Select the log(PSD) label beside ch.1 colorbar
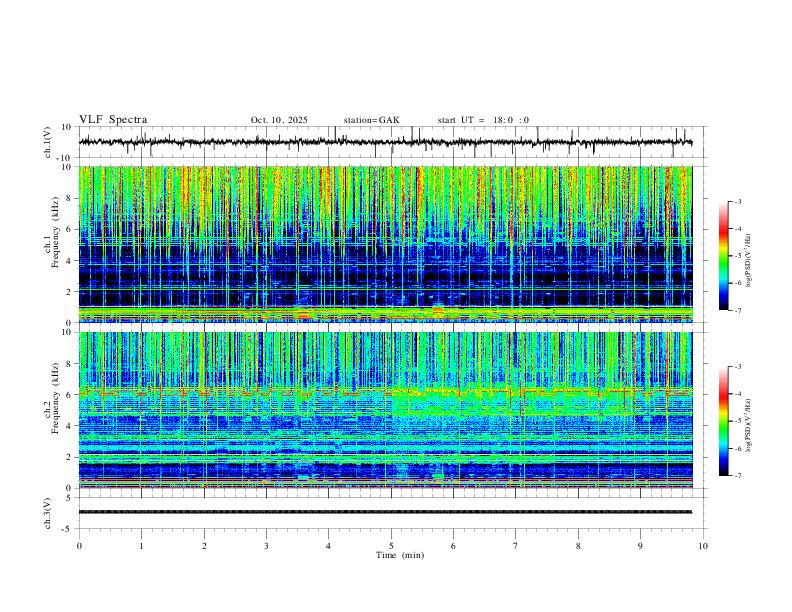The height and width of the screenshot is (612, 792). [x=748, y=261]
